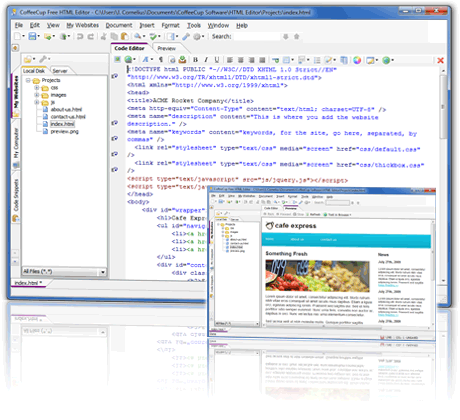Screen dimensions: 460x420
Task: Click the red X close document icon
Action: pyautogui.click(x=440, y=60)
